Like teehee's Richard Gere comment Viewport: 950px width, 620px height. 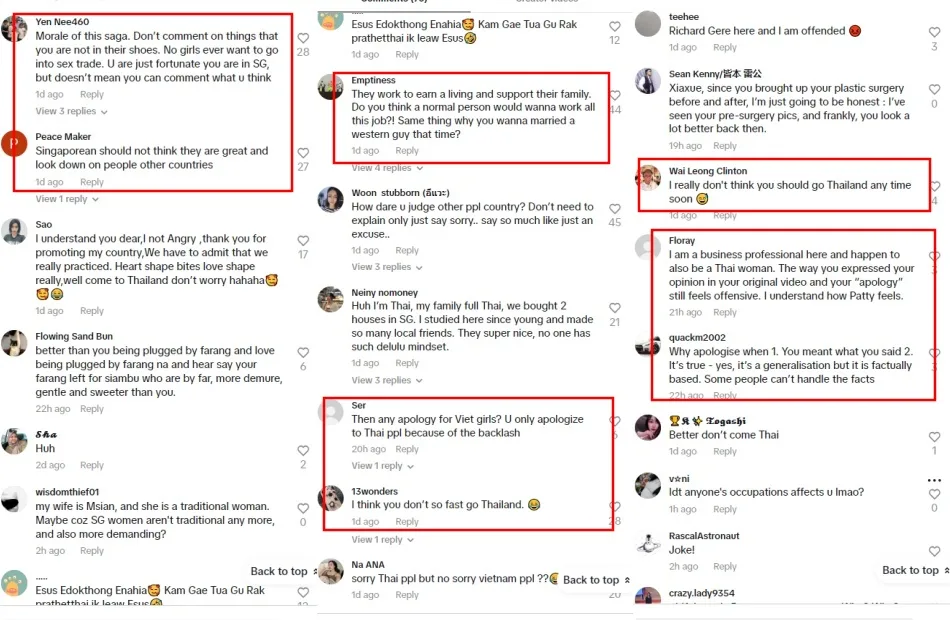click(x=935, y=33)
